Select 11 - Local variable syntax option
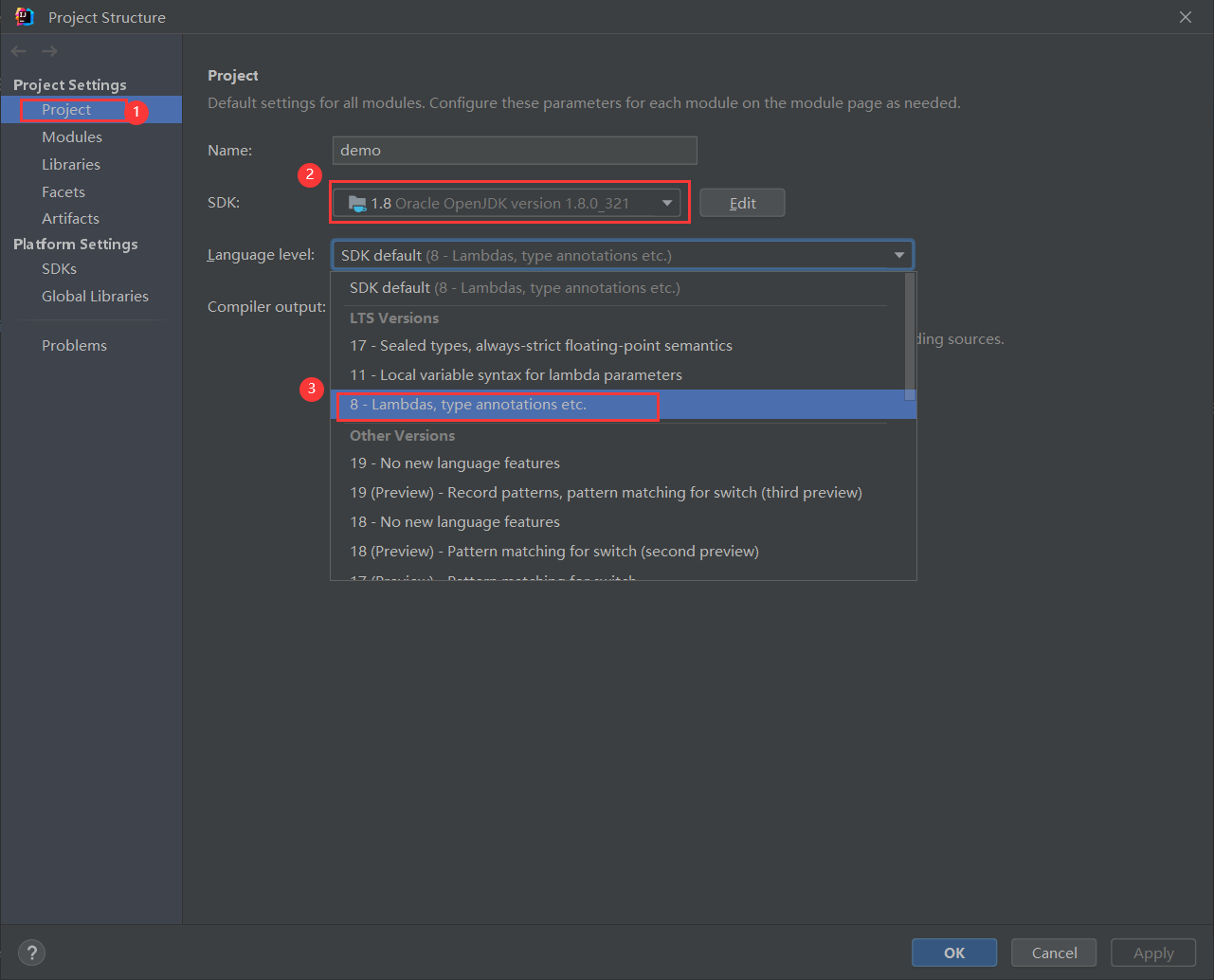The height and width of the screenshot is (980, 1214). 618,375
